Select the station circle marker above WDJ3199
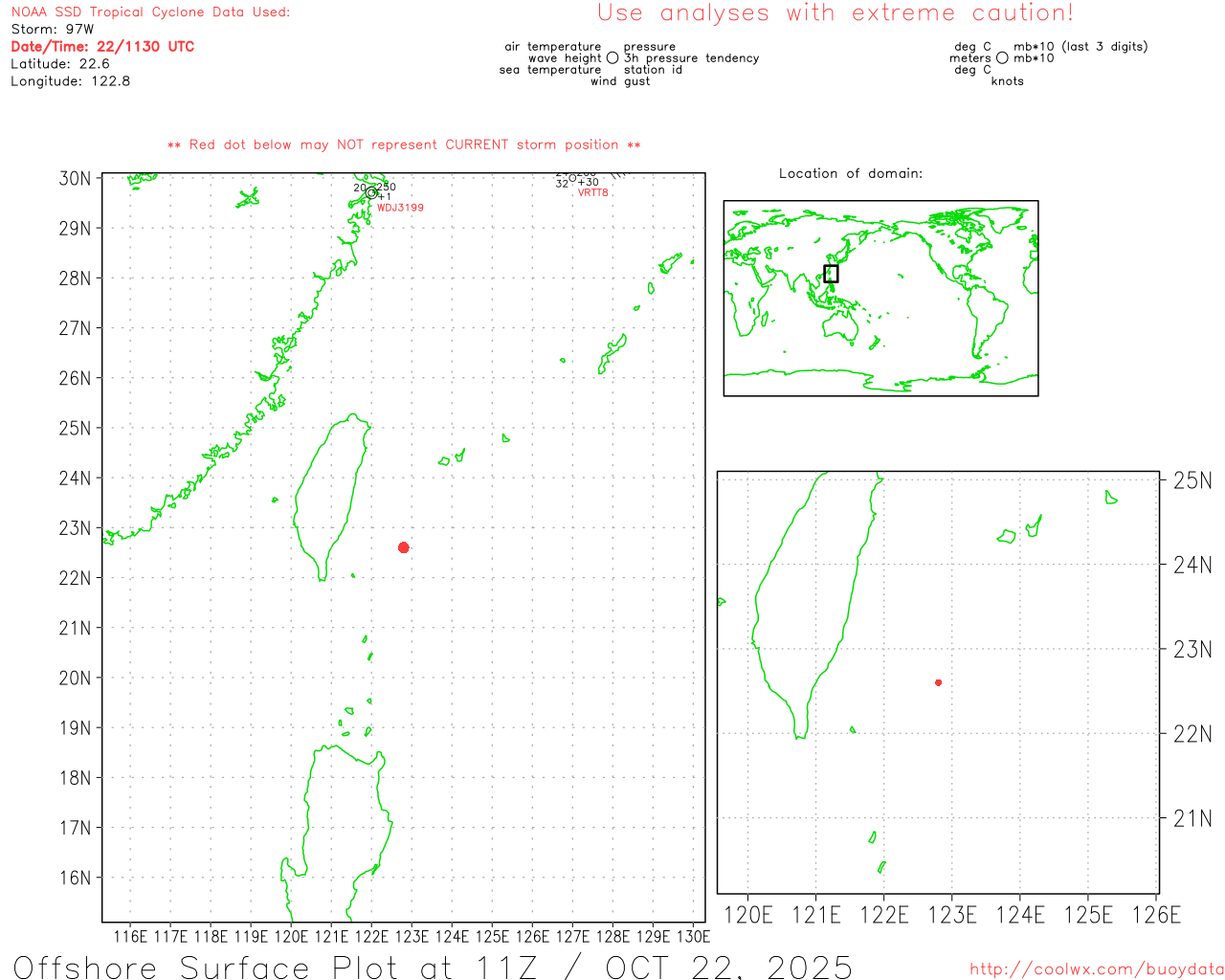 (x=371, y=192)
